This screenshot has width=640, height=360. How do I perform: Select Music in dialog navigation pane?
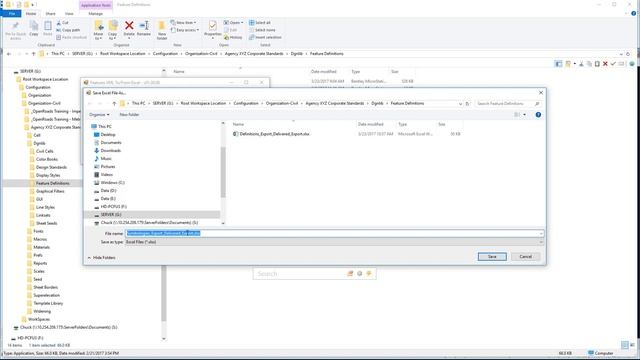(x=106, y=158)
